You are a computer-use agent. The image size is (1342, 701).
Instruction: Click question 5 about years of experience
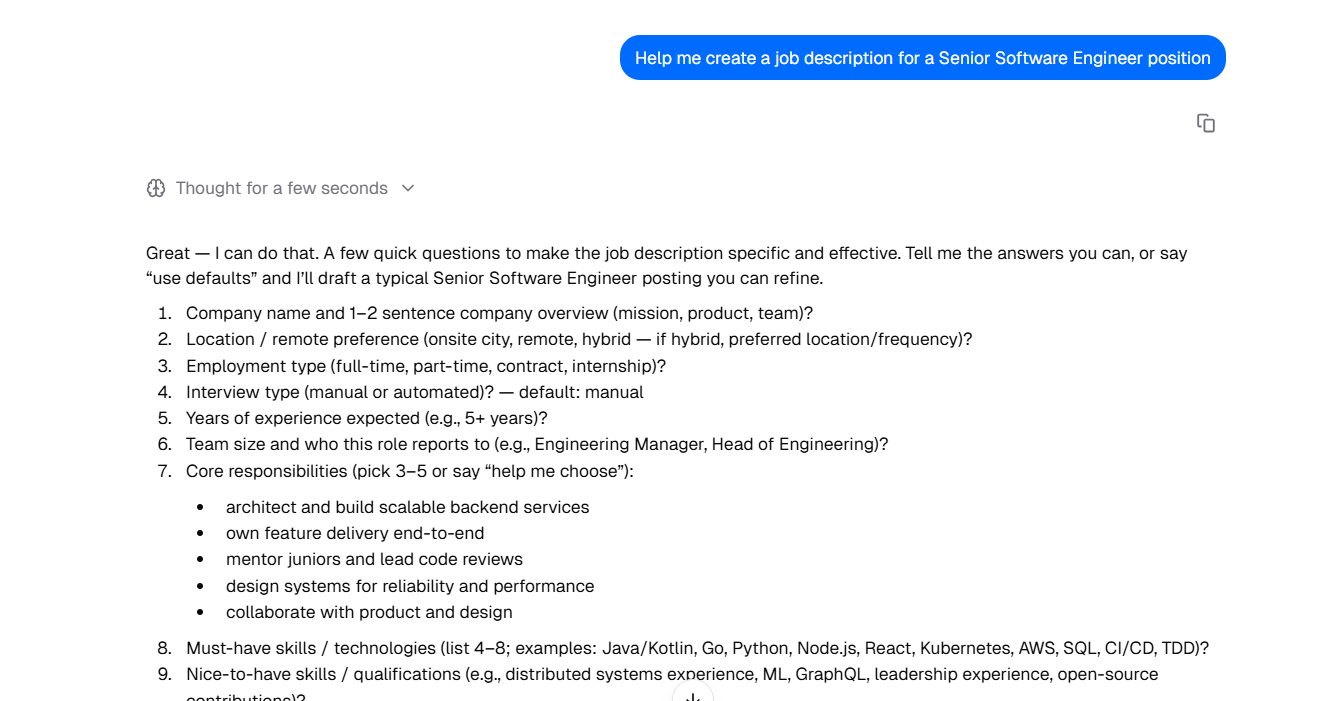tap(365, 418)
